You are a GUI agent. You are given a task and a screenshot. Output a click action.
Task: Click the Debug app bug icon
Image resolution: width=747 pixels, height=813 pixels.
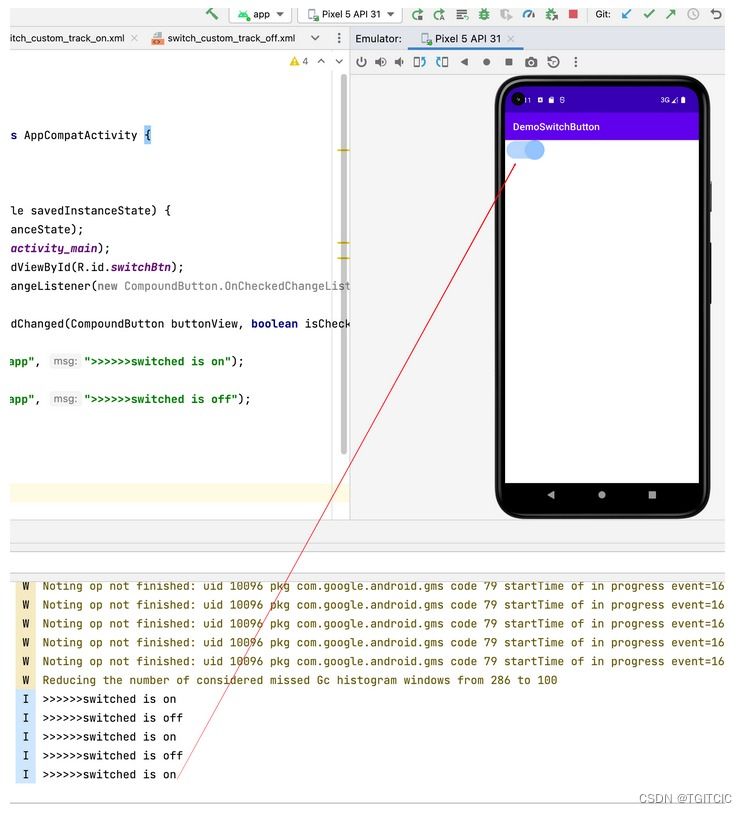click(x=484, y=14)
